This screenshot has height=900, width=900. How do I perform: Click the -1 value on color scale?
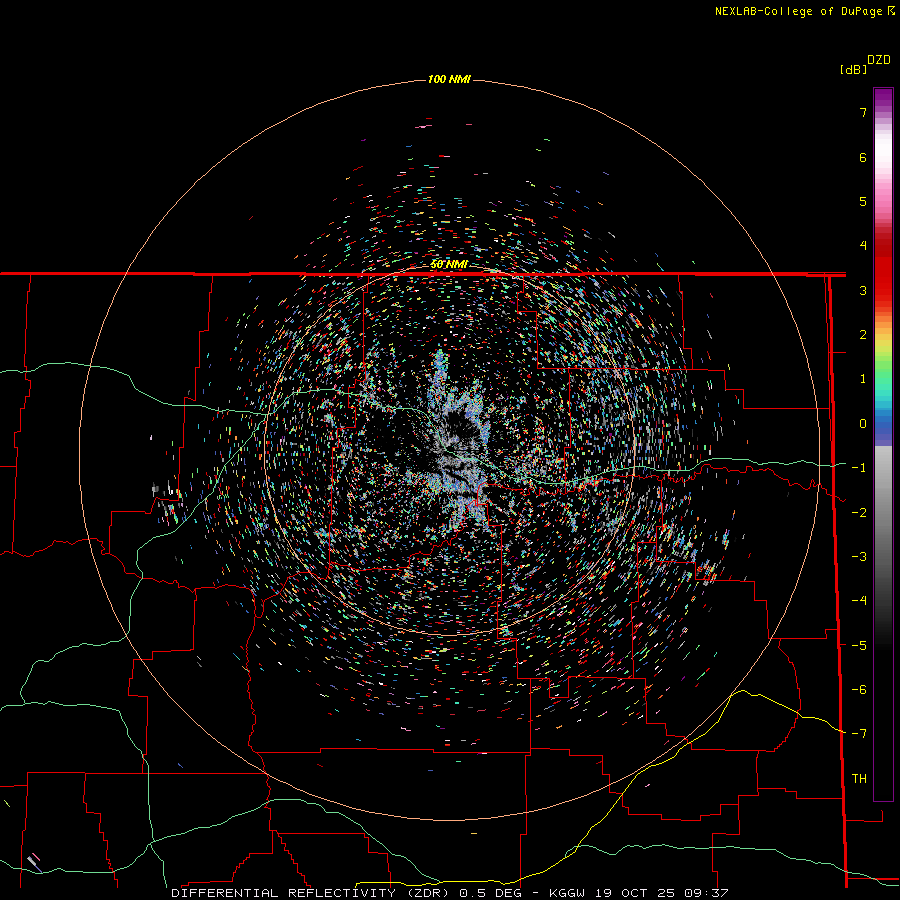(x=859, y=468)
